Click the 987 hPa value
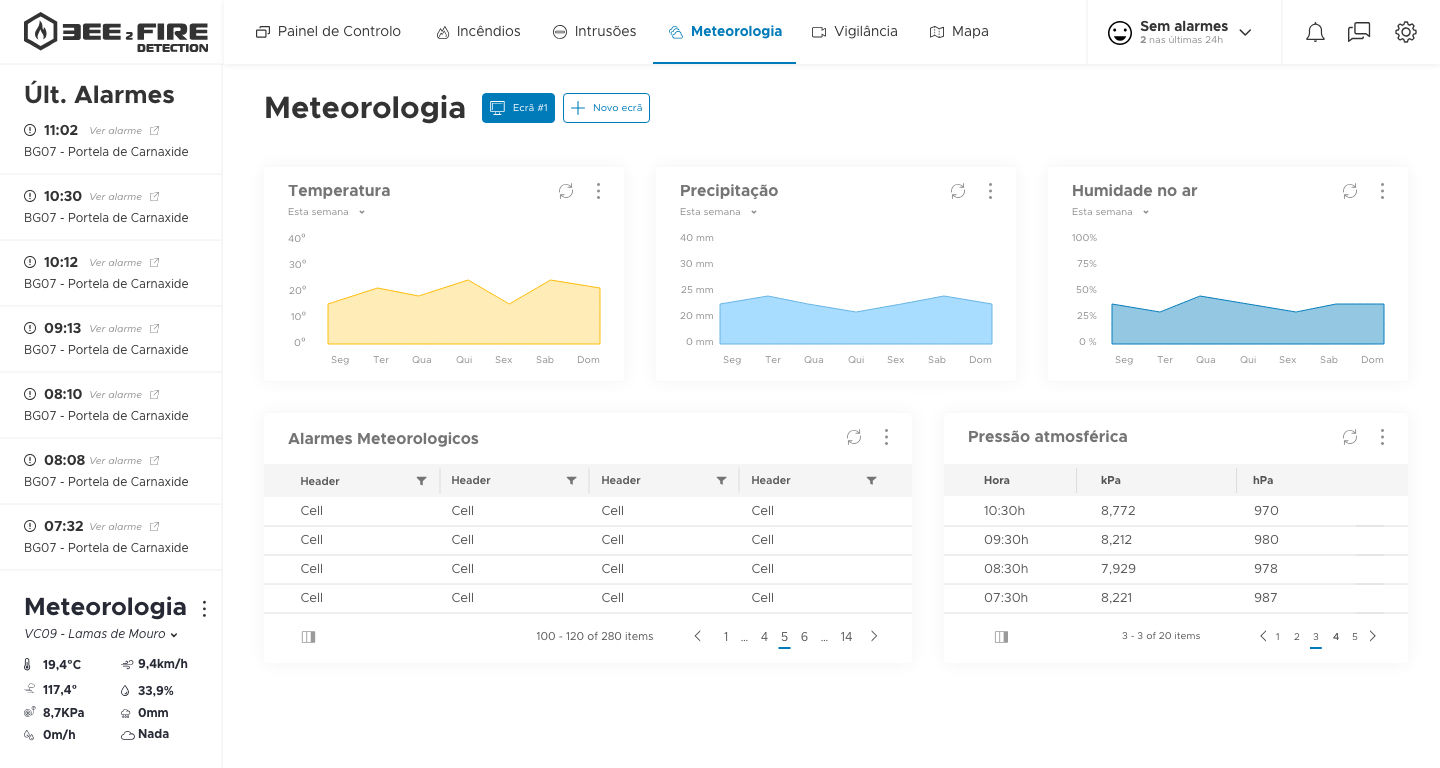This screenshot has width=1440, height=768. [x=1266, y=598]
